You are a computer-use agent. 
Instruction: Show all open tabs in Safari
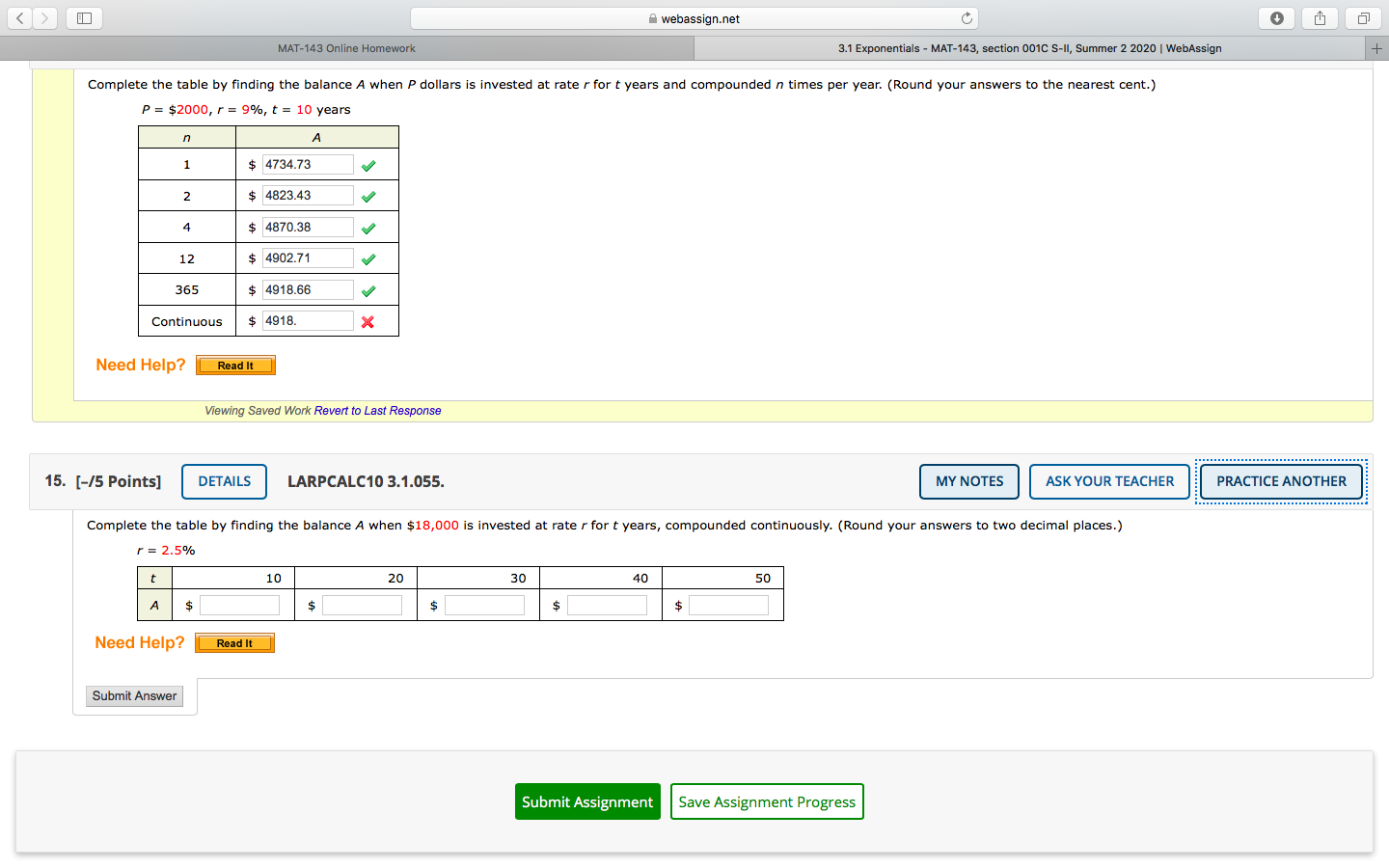(x=1362, y=17)
